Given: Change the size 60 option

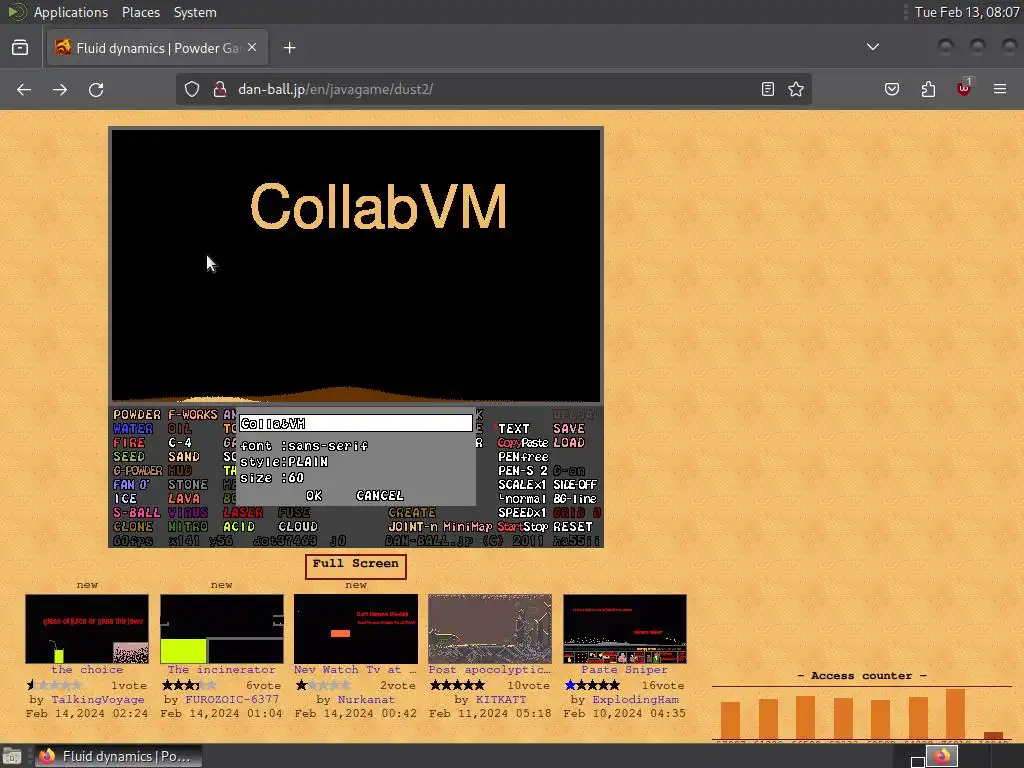Looking at the screenshot, I should [x=272, y=478].
